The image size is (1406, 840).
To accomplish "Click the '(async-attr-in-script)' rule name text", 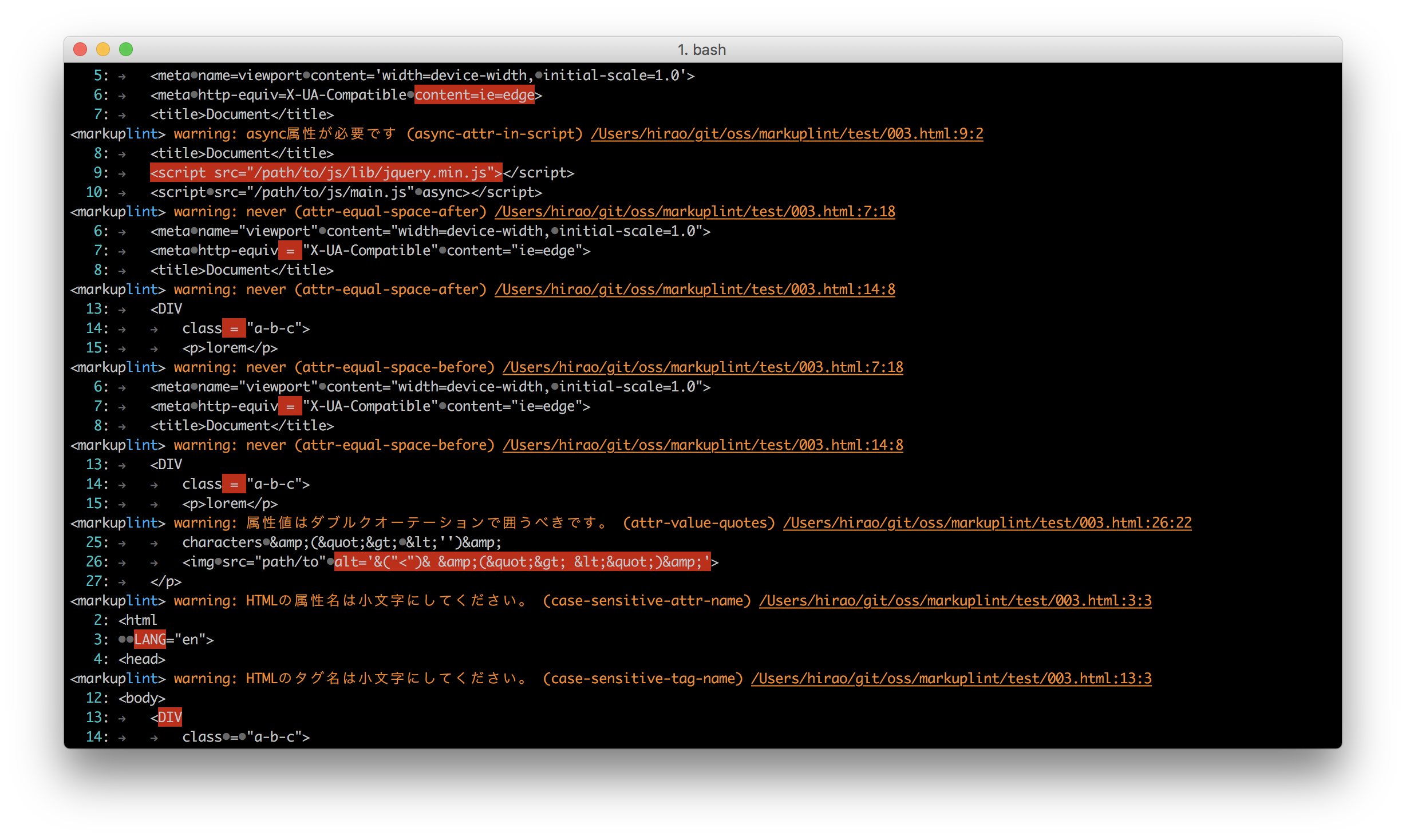I will (x=494, y=134).
